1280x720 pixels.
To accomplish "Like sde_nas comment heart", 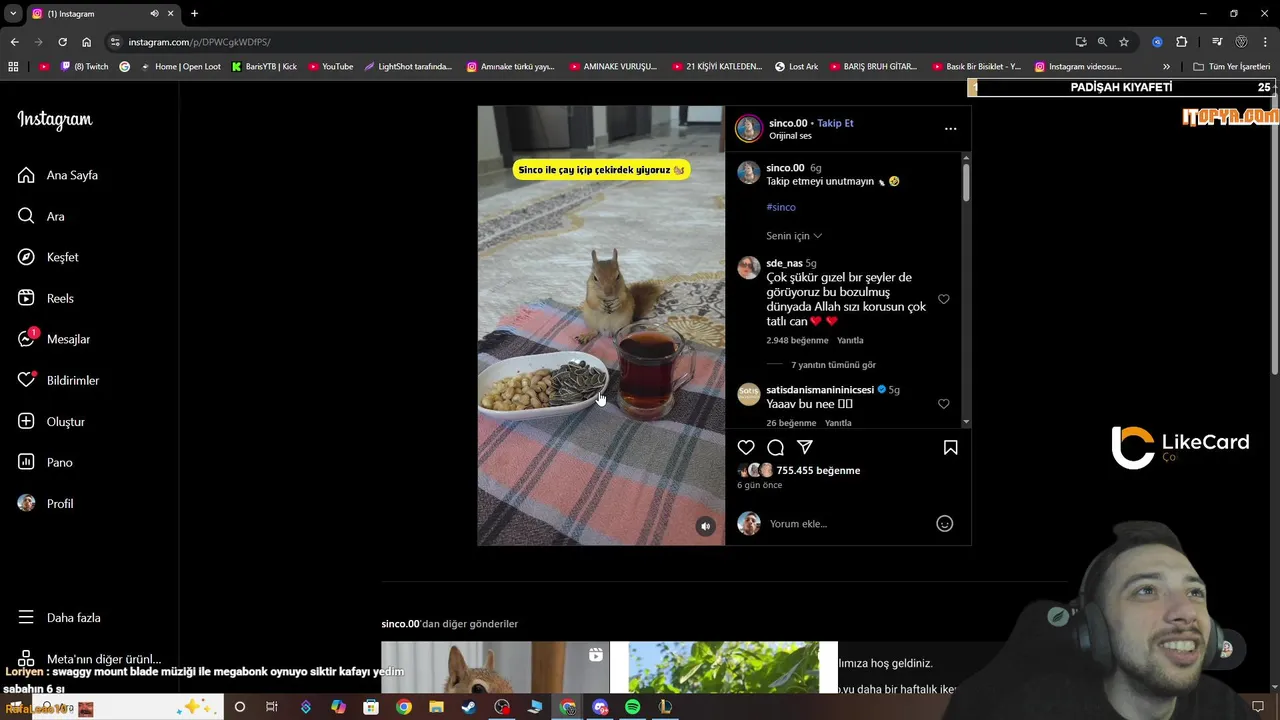I will click(943, 299).
